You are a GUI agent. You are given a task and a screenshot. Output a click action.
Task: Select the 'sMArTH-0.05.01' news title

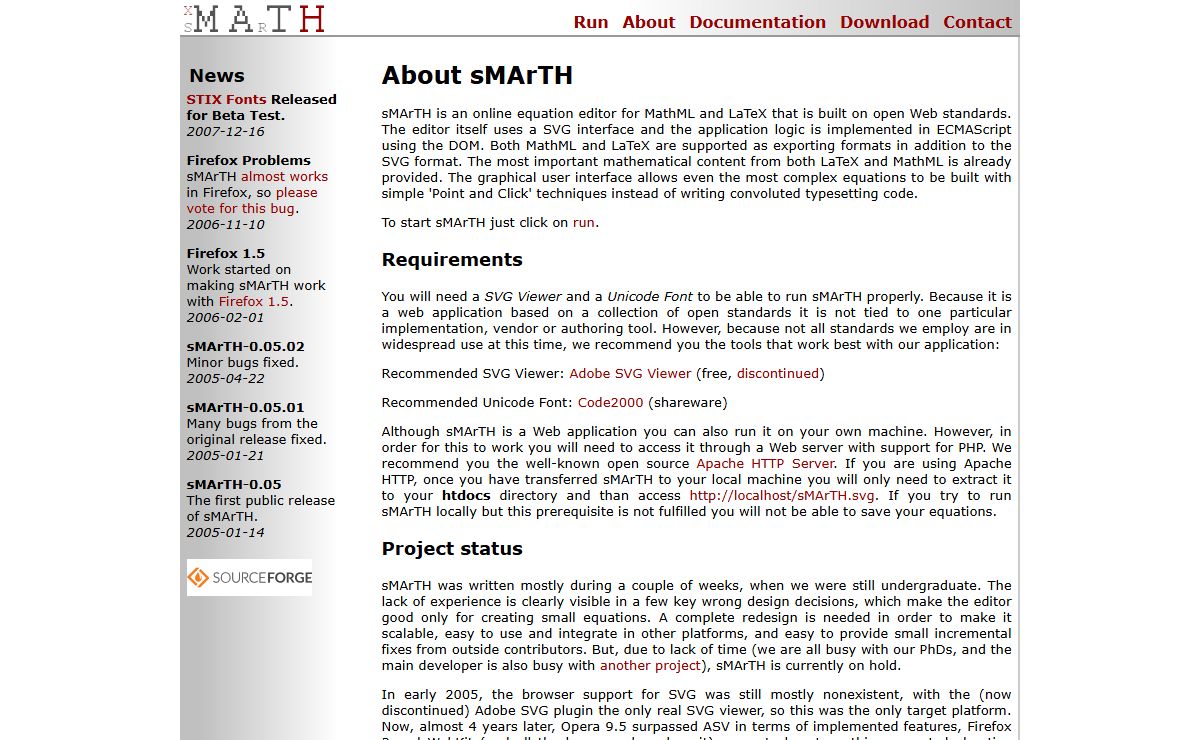pyautogui.click(x=245, y=407)
